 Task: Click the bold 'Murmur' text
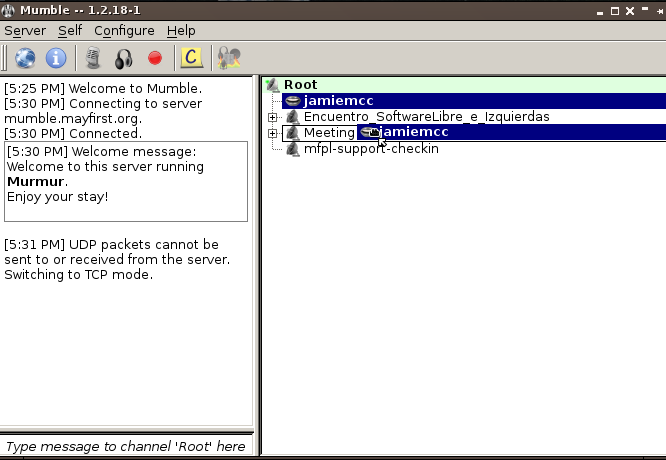[36, 181]
